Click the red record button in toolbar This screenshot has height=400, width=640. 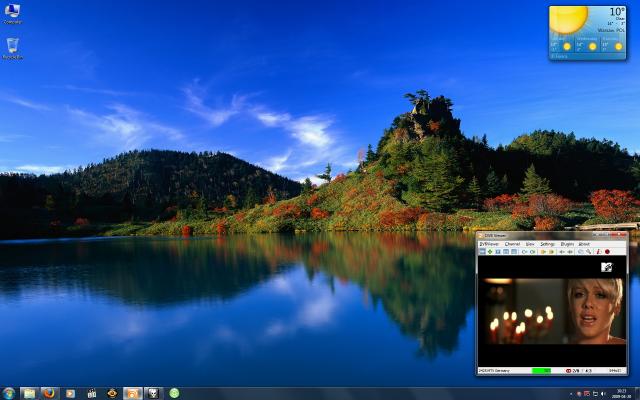607,252
